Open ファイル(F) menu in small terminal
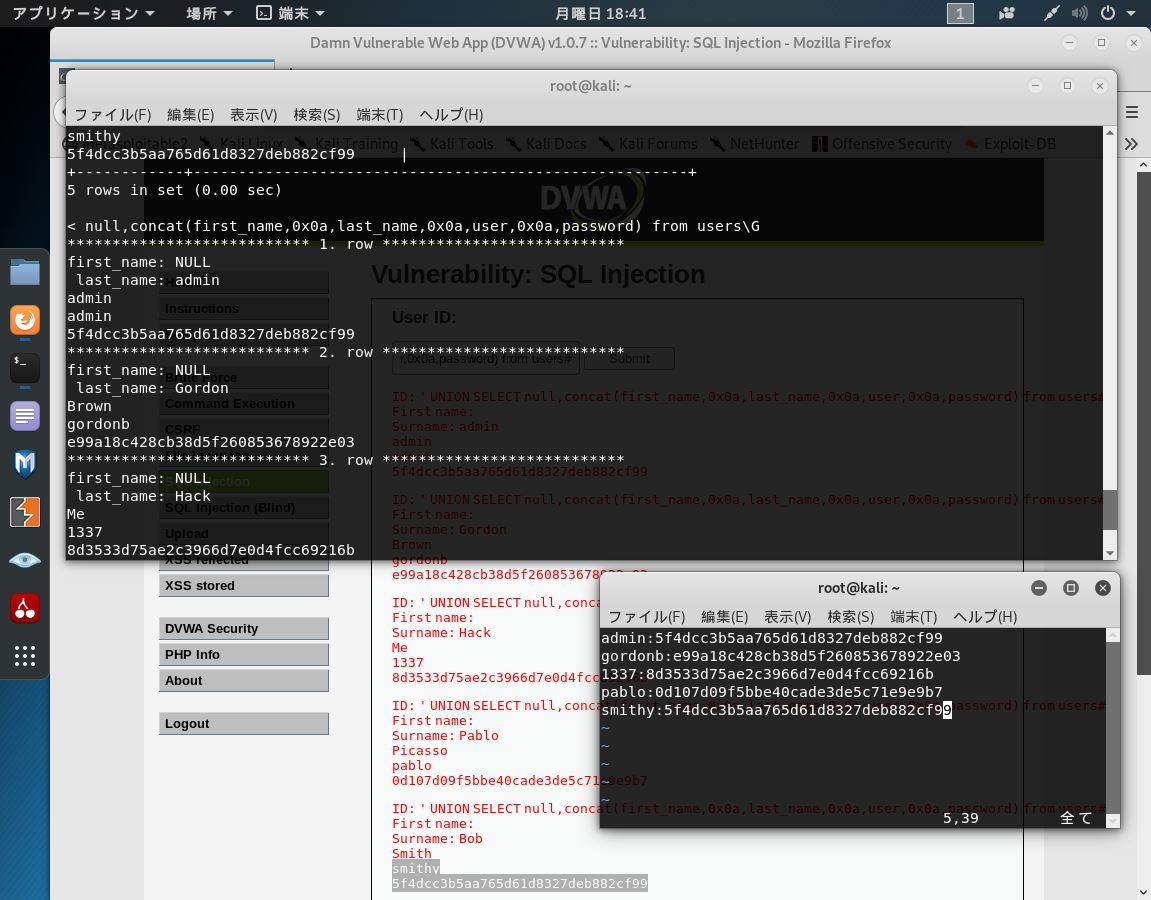Viewport: 1151px width, 900px height. pyautogui.click(x=647, y=617)
